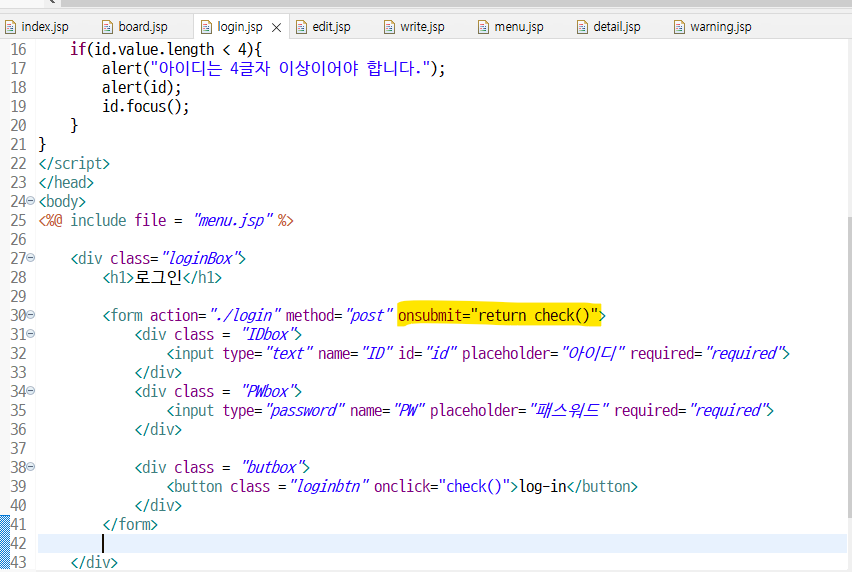This screenshot has height=572, width=852.
Task: Click the vertical scrollbar of the editor
Action: click(x=849, y=367)
